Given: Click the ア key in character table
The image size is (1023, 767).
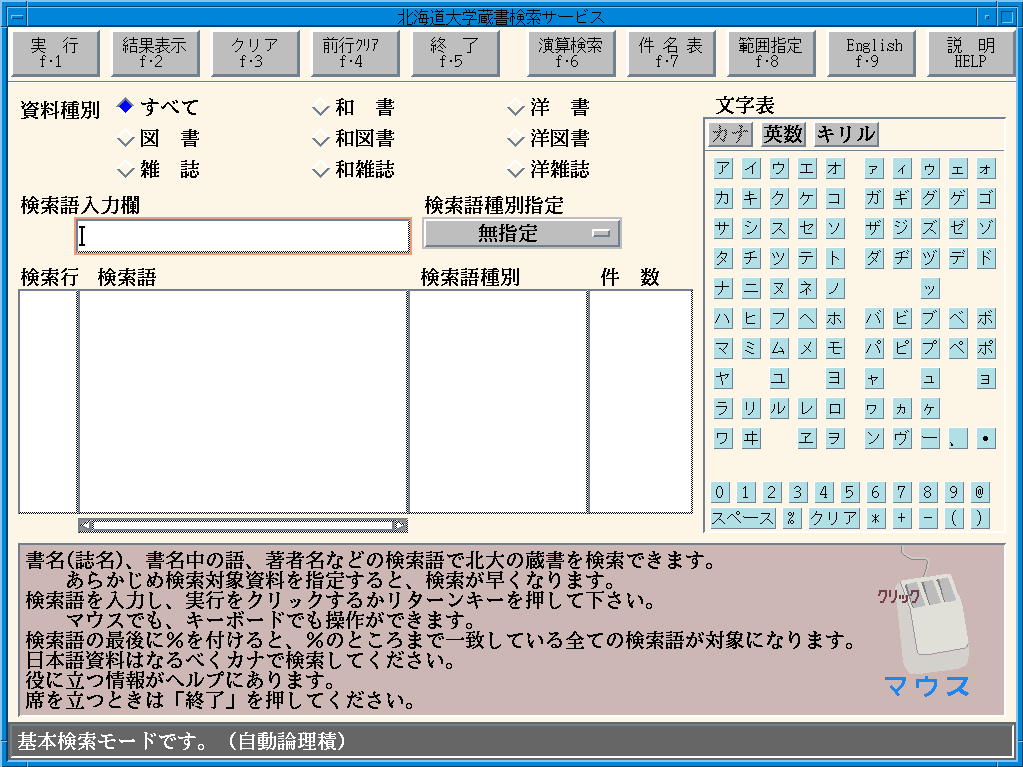Looking at the screenshot, I should pyautogui.click(x=722, y=168).
